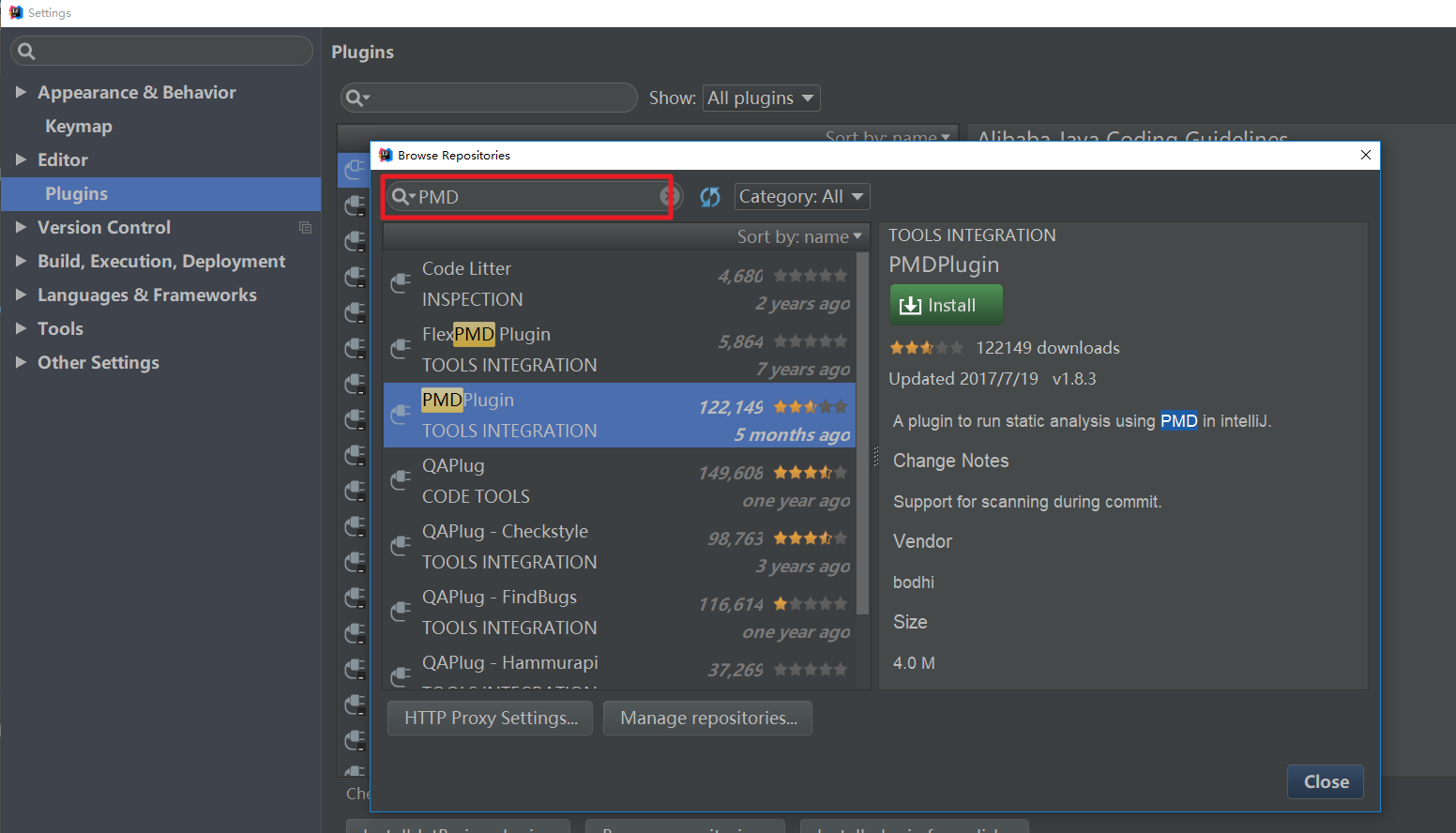Click the PMDPlugin row plugin icon
Image resolution: width=1456 pixels, height=833 pixels.
click(401, 414)
